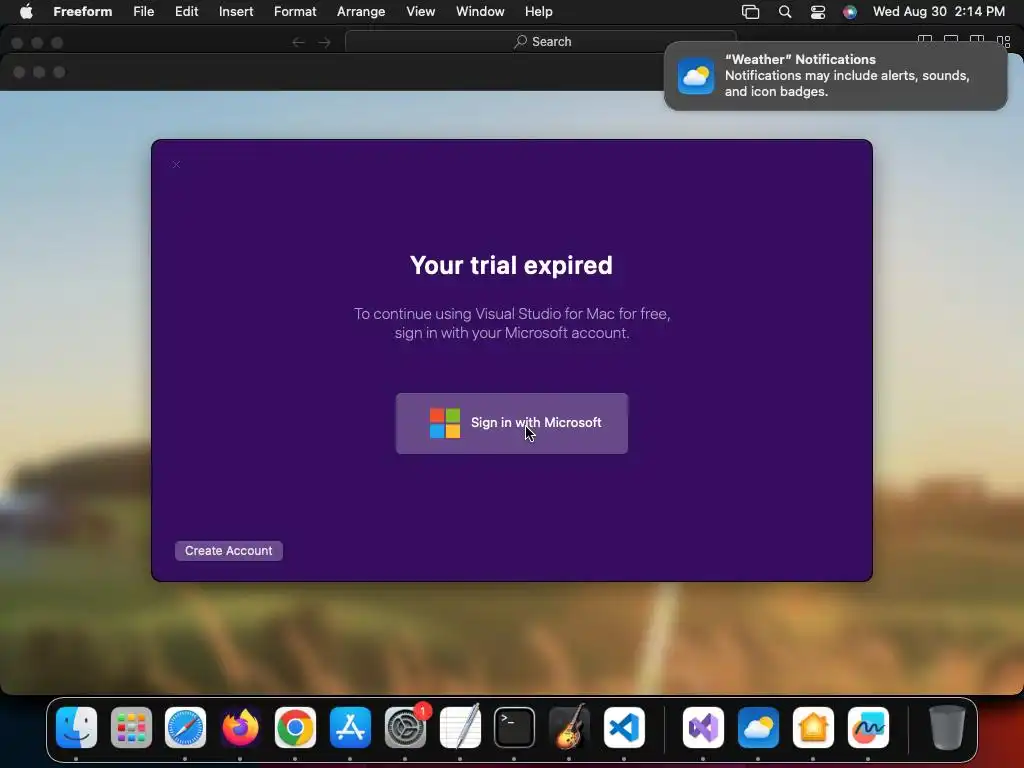Activate Siri from the menu bar

(x=850, y=12)
